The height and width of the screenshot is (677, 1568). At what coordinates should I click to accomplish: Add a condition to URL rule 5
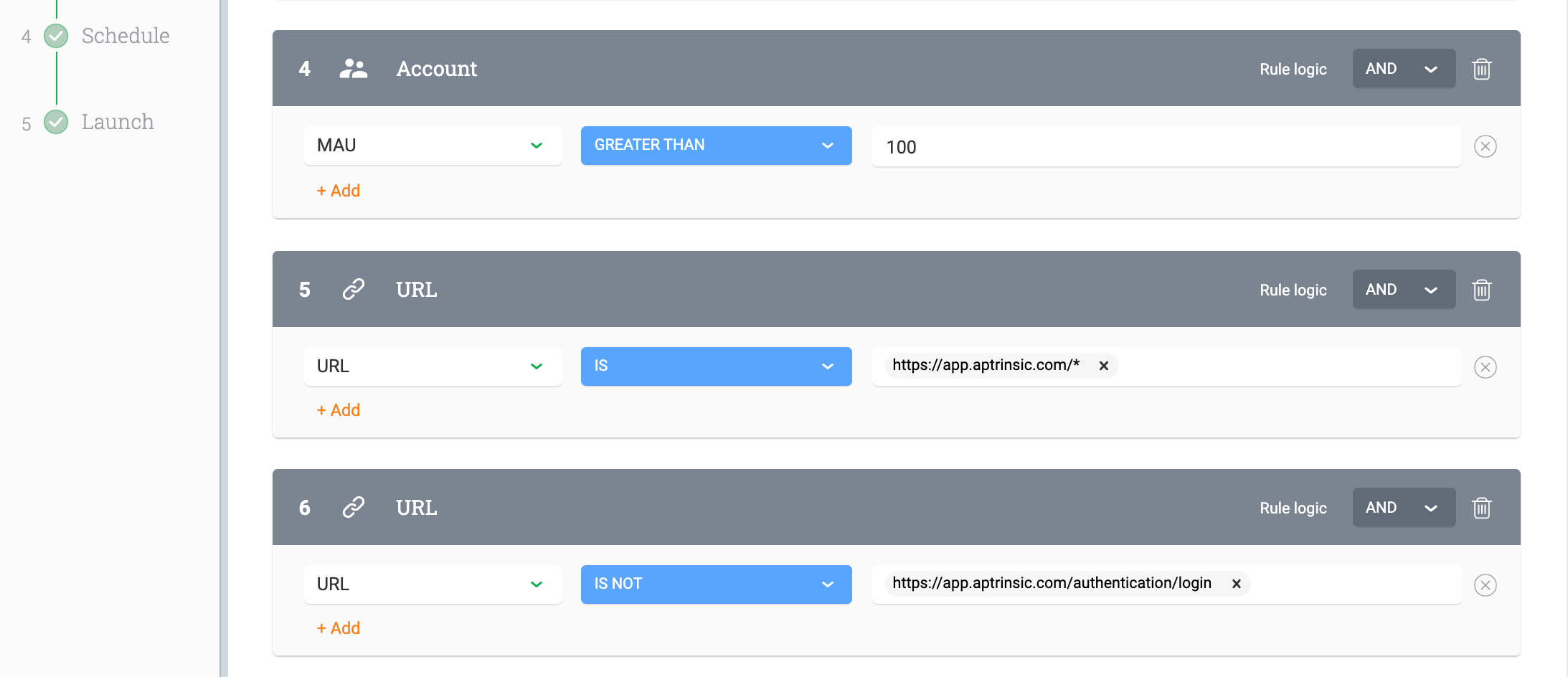tap(339, 410)
